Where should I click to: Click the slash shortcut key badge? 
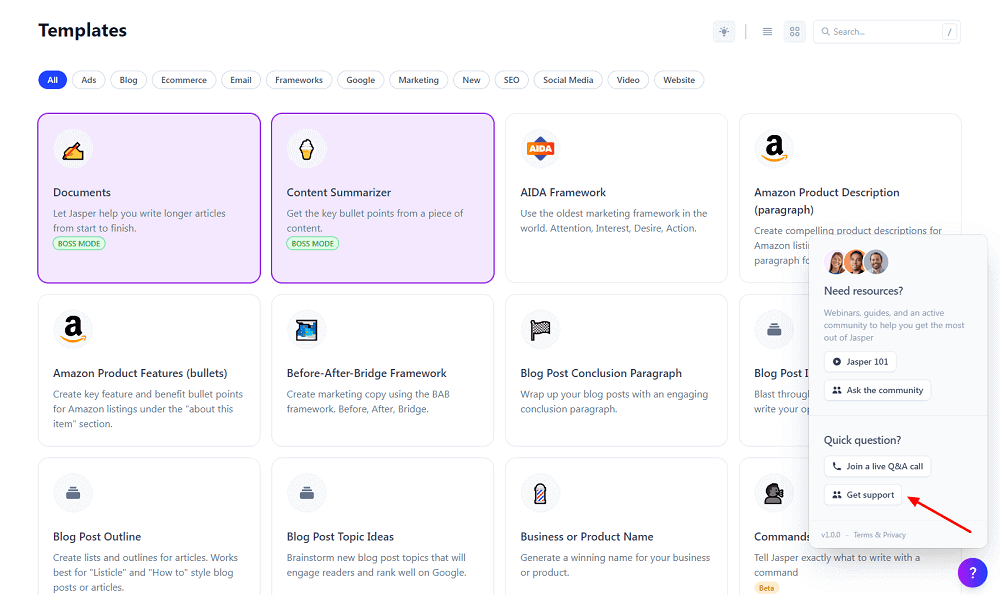949,31
